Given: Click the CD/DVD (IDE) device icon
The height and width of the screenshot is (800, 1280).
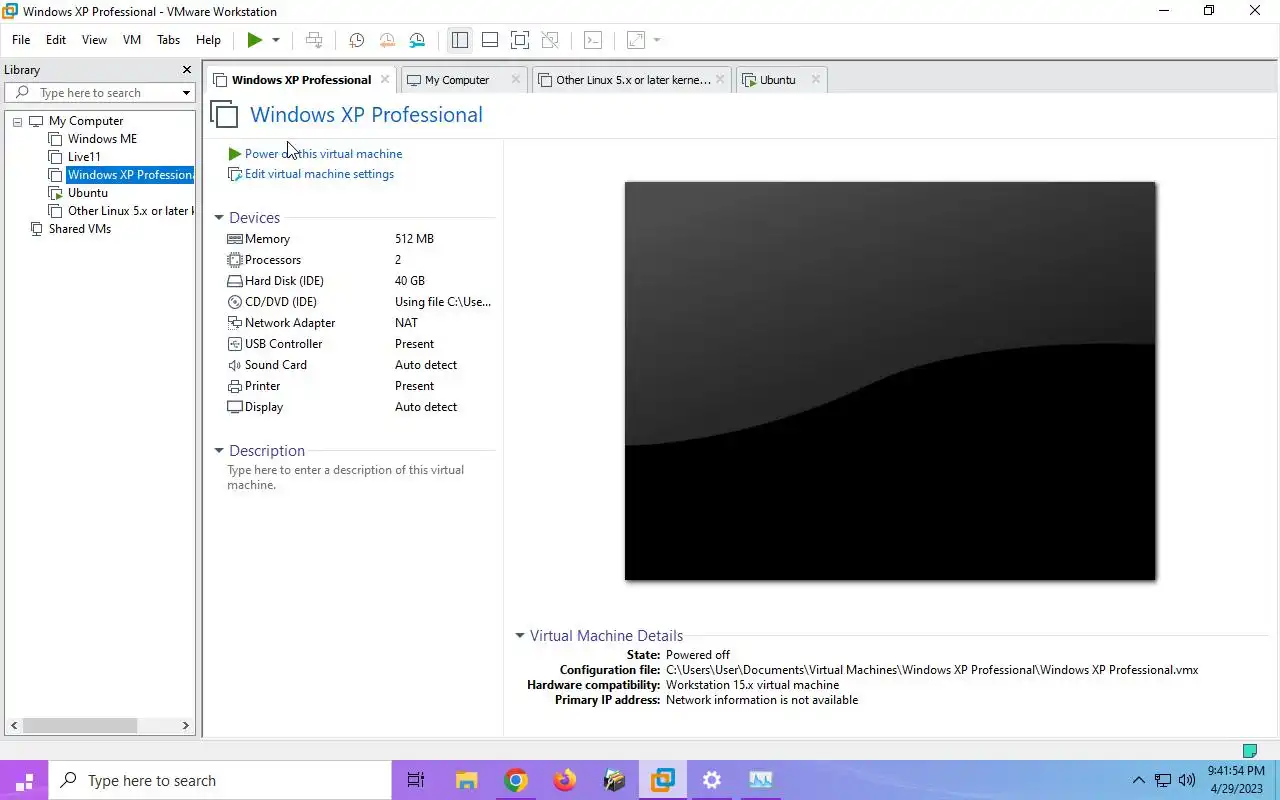Looking at the screenshot, I should pyautogui.click(x=235, y=302).
